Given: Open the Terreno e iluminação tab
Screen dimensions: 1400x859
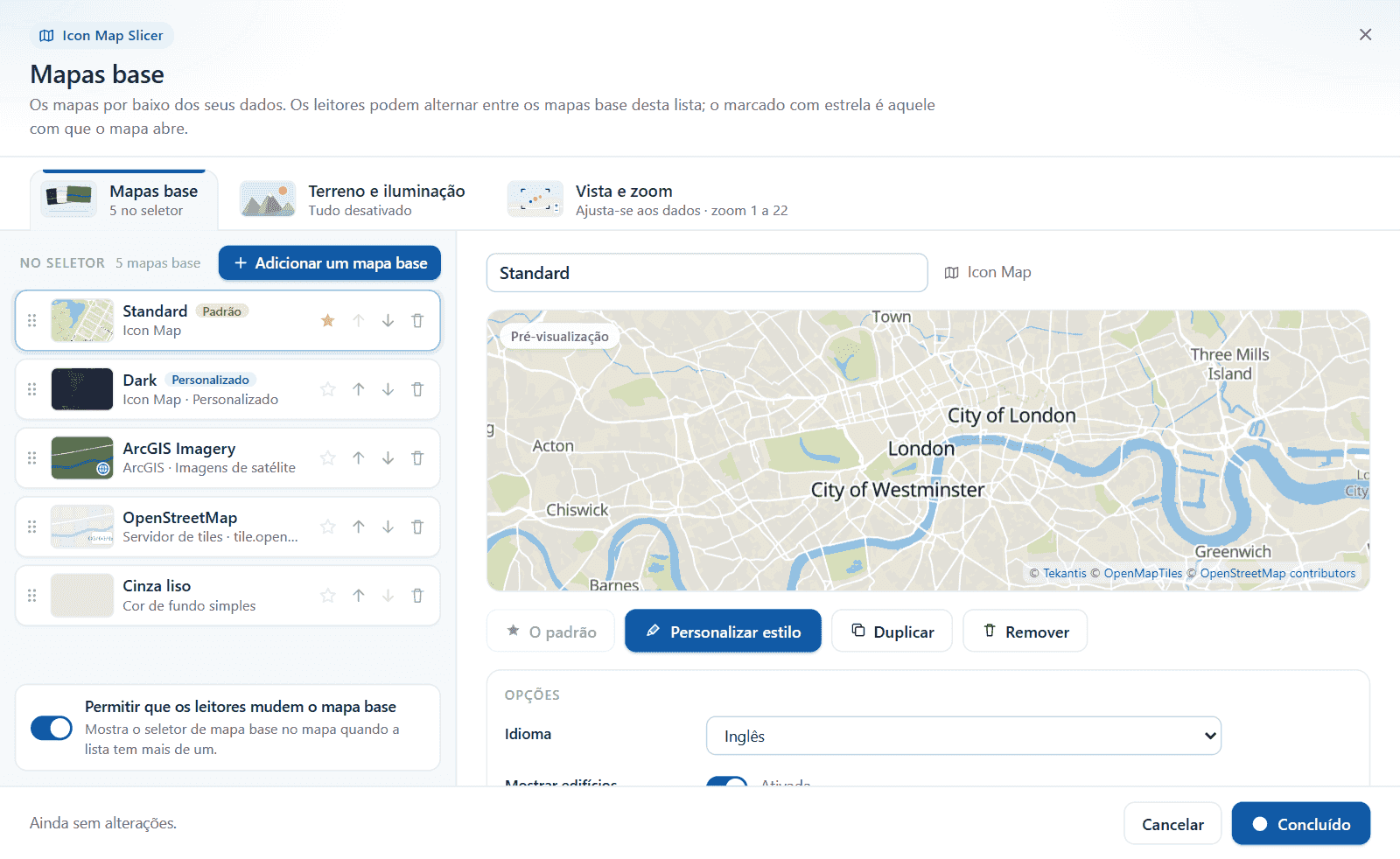Looking at the screenshot, I should [x=353, y=200].
